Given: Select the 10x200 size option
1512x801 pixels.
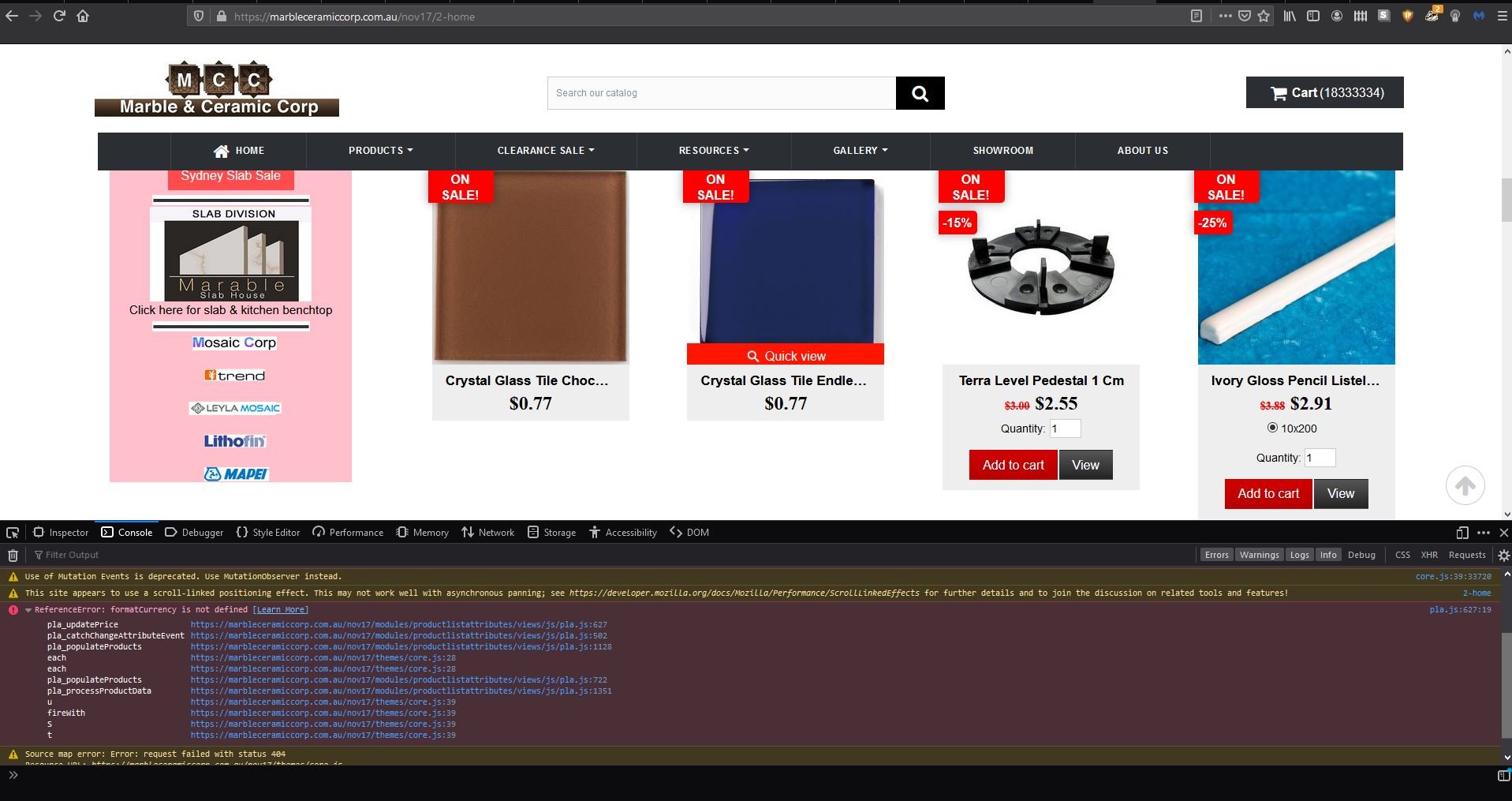Looking at the screenshot, I should 1272,428.
